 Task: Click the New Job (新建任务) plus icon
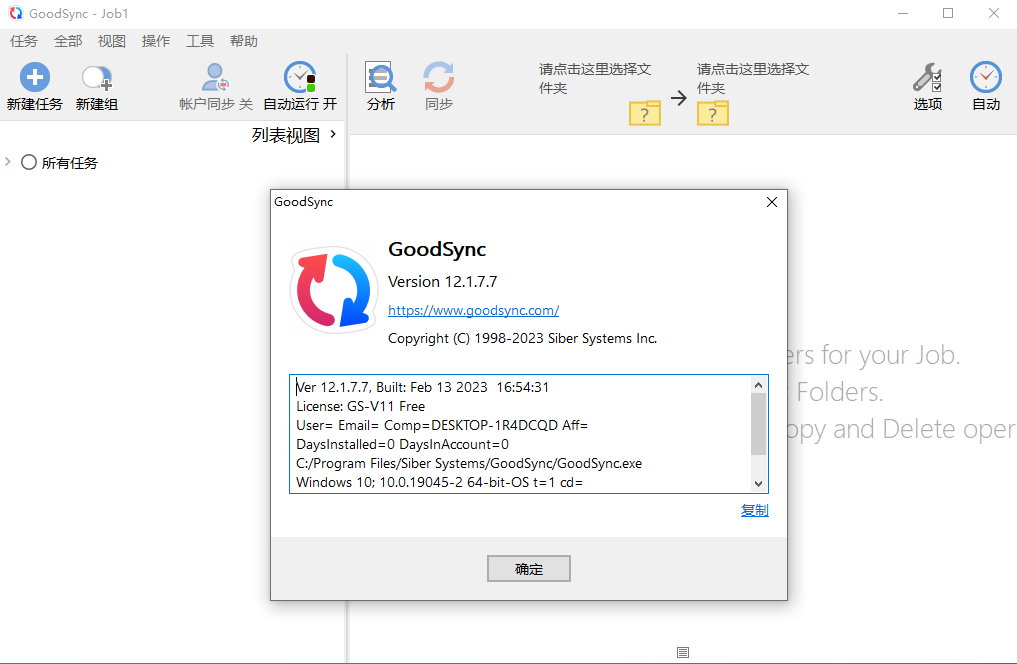click(x=34, y=77)
